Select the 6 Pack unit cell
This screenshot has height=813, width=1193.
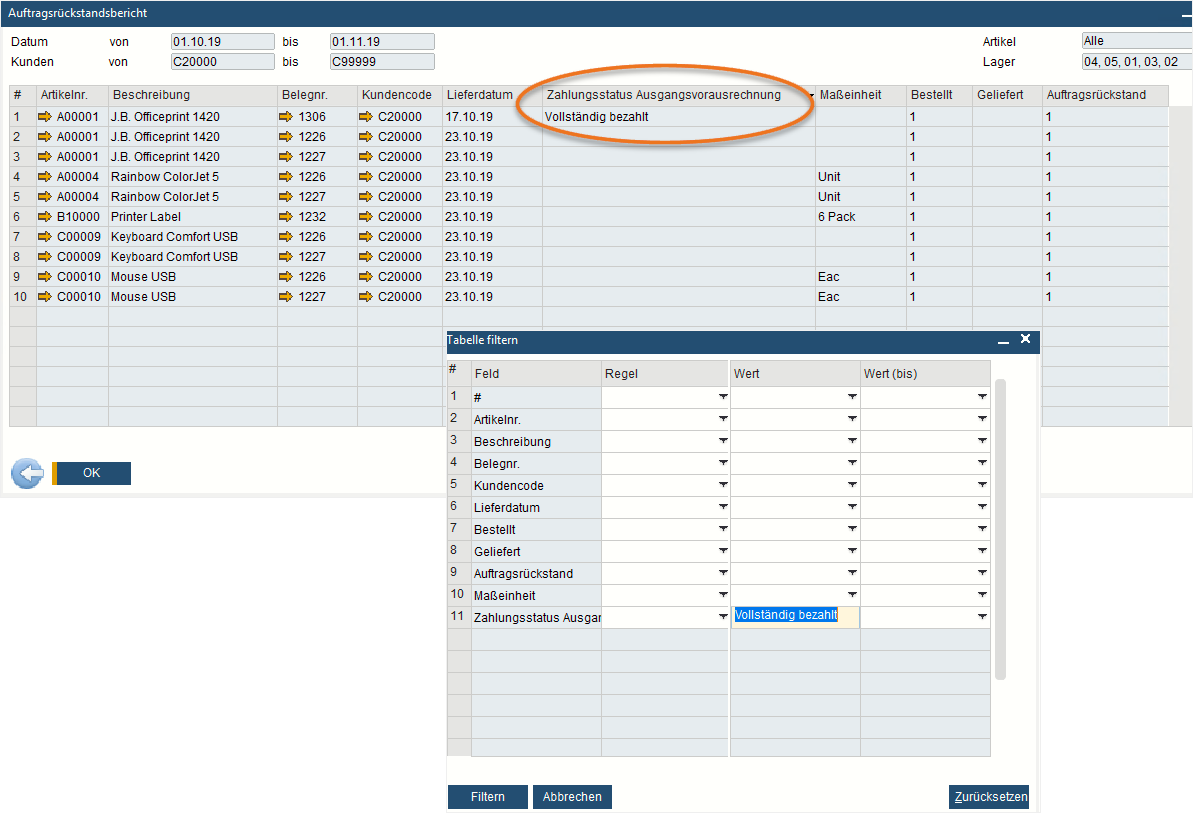pyautogui.click(x=861, y=217)
